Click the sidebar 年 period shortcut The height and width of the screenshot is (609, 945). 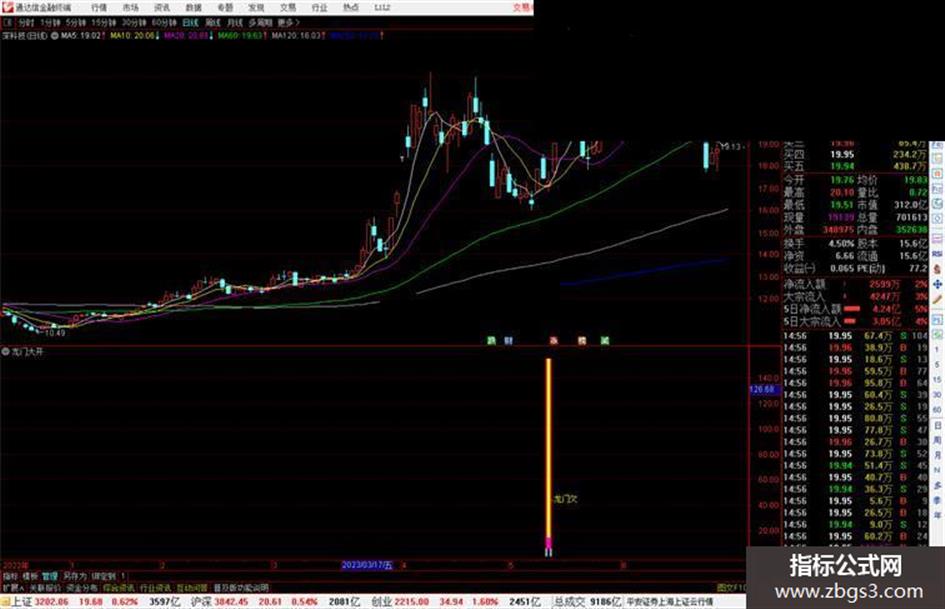point(937,516)
